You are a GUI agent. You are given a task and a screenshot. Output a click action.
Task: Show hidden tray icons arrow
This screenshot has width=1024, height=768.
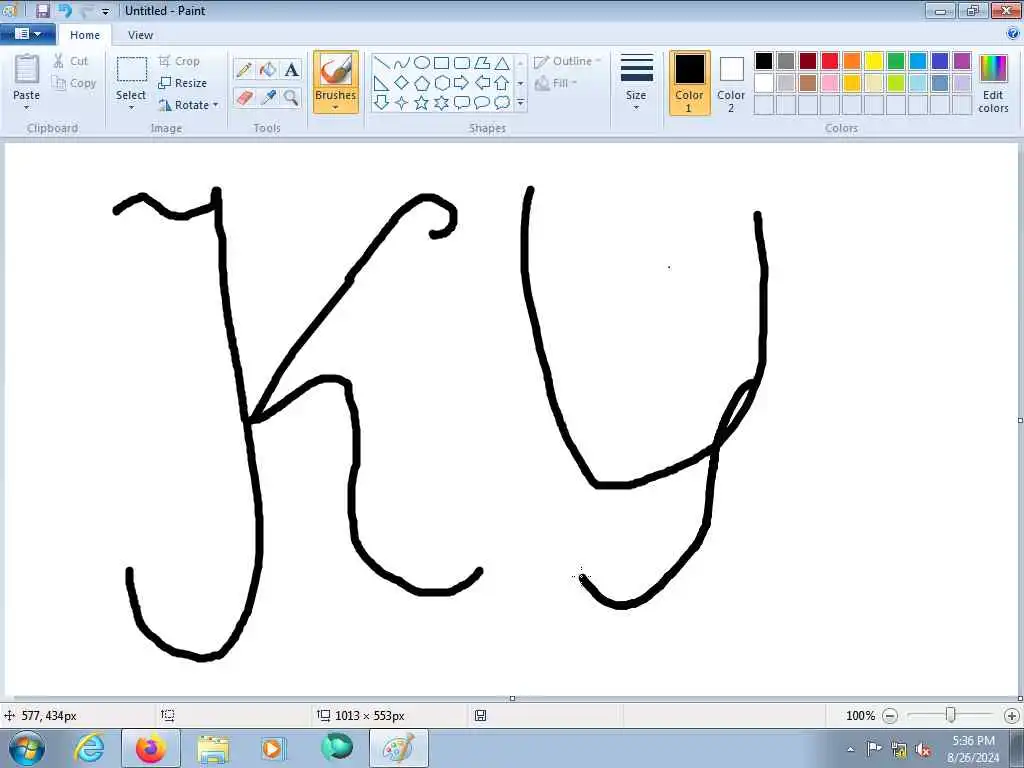coord(850,750)
